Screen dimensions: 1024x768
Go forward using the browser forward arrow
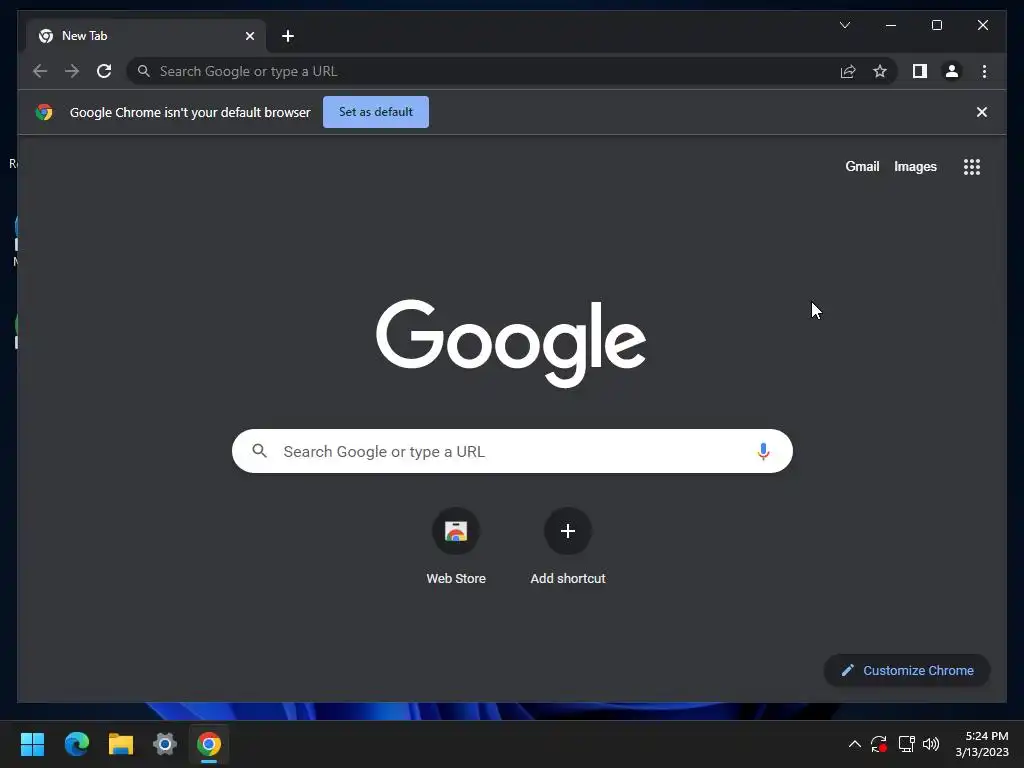tap(72, 71)
